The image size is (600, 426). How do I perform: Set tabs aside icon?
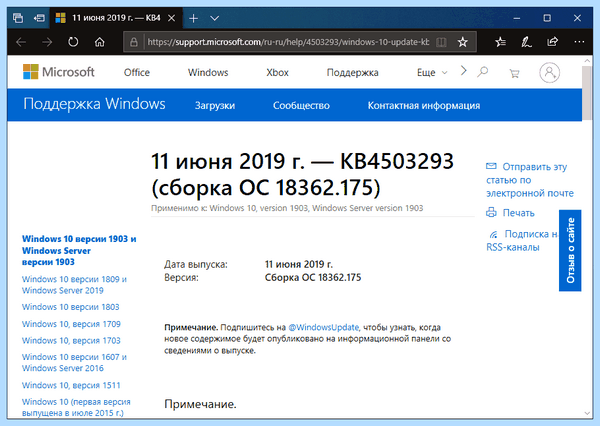click(x=39, y=18)
